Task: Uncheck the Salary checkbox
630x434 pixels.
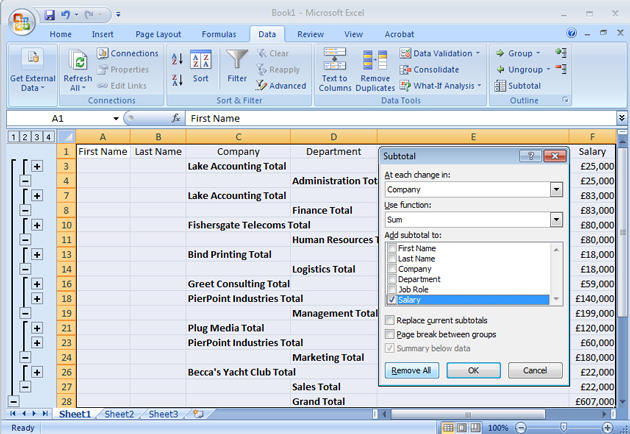Action: [x=392, y=300]
